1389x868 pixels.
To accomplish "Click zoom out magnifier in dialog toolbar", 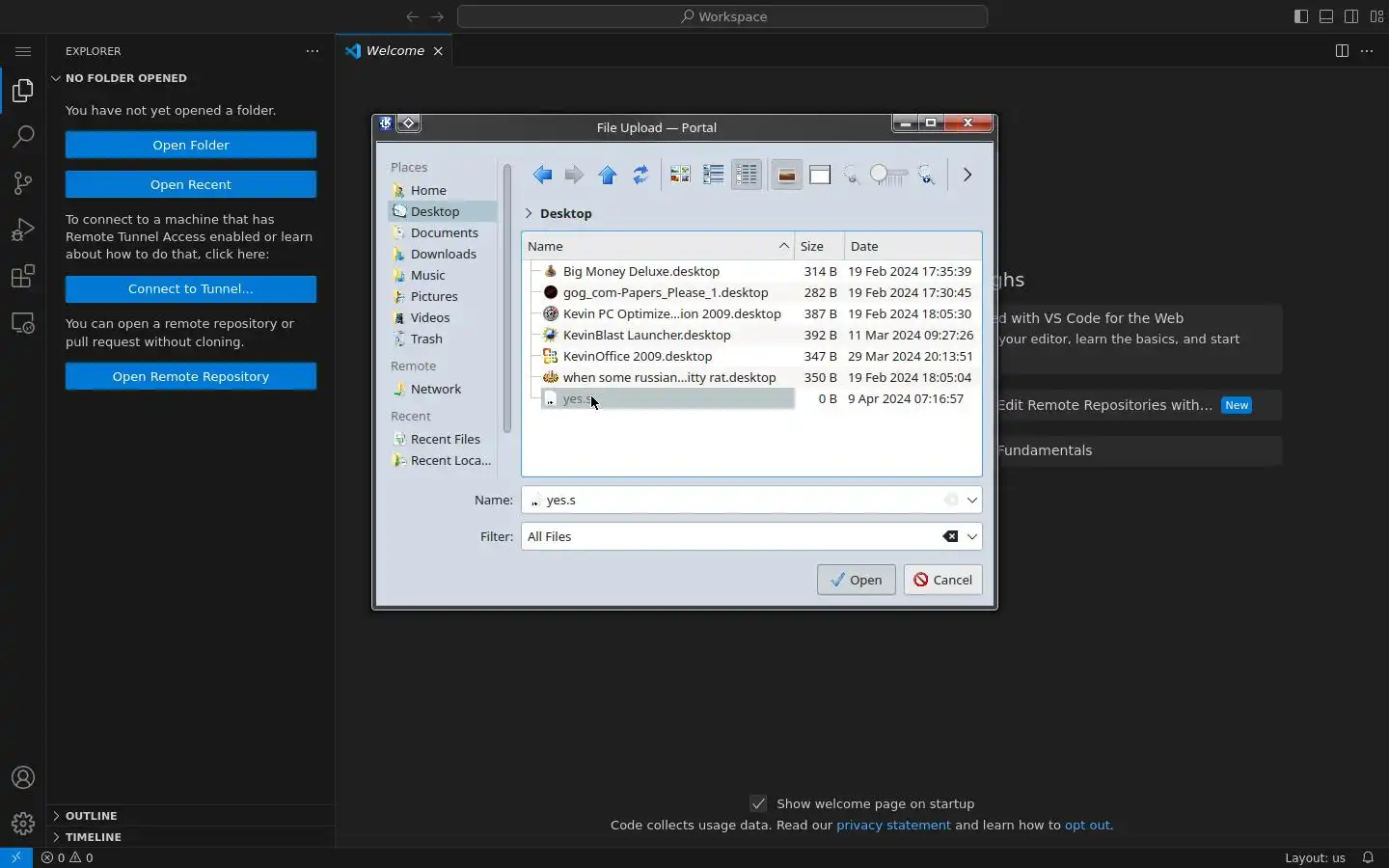I will (852, 175).
